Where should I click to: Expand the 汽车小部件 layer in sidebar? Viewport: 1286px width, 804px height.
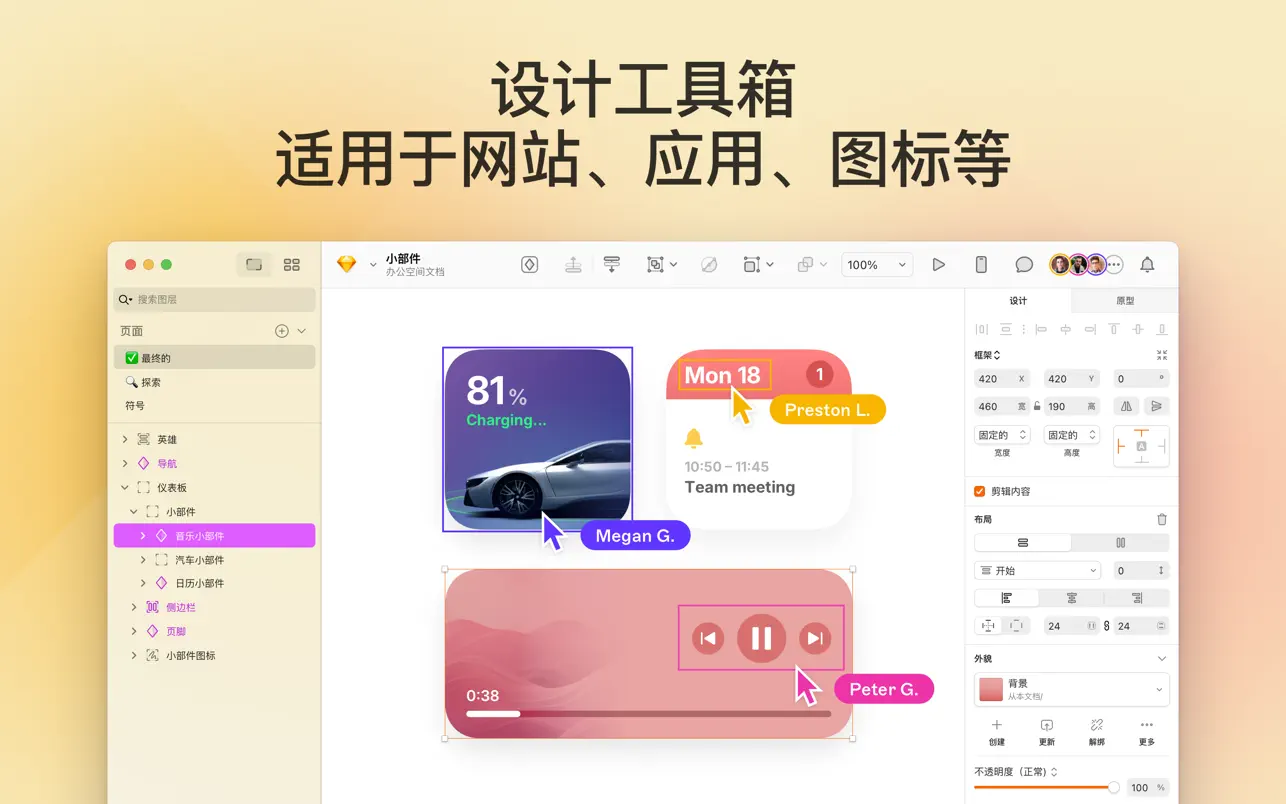pos(143,559)
